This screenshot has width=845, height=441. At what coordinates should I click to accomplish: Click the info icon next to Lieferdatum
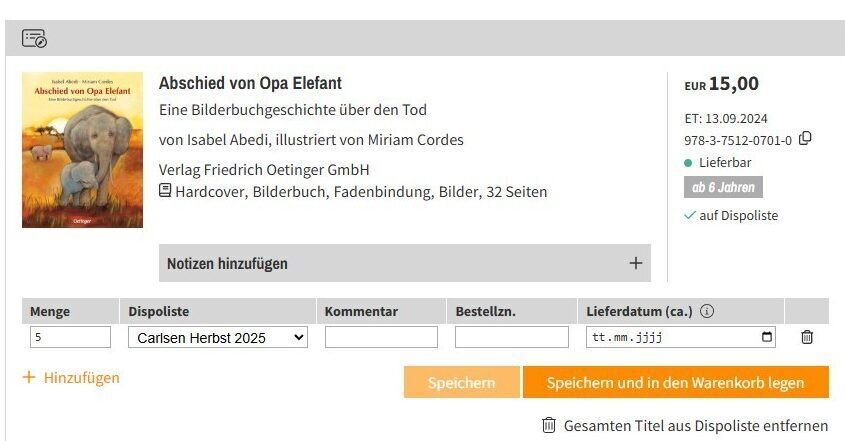[707, 311]
